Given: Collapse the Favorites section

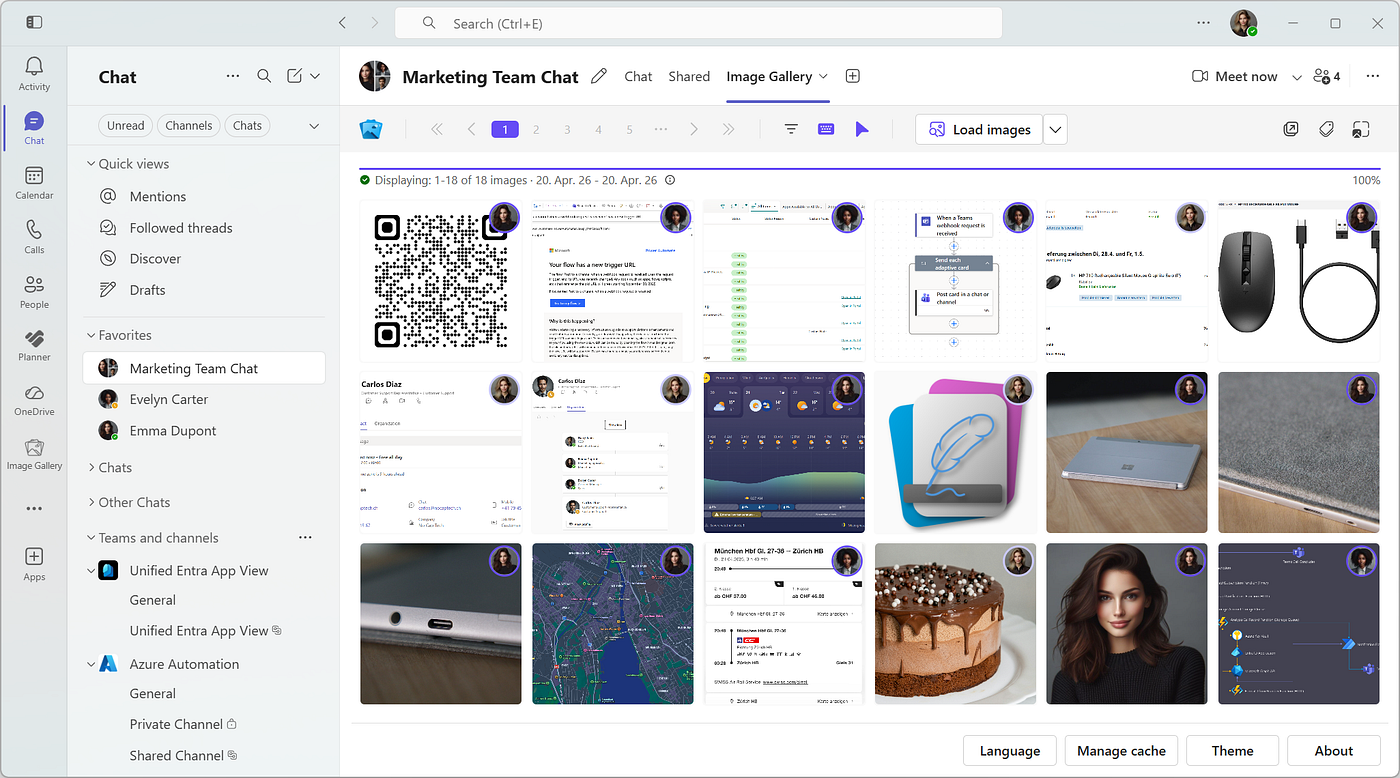Looking at the screenshot, I should click(x=91, y=335).
